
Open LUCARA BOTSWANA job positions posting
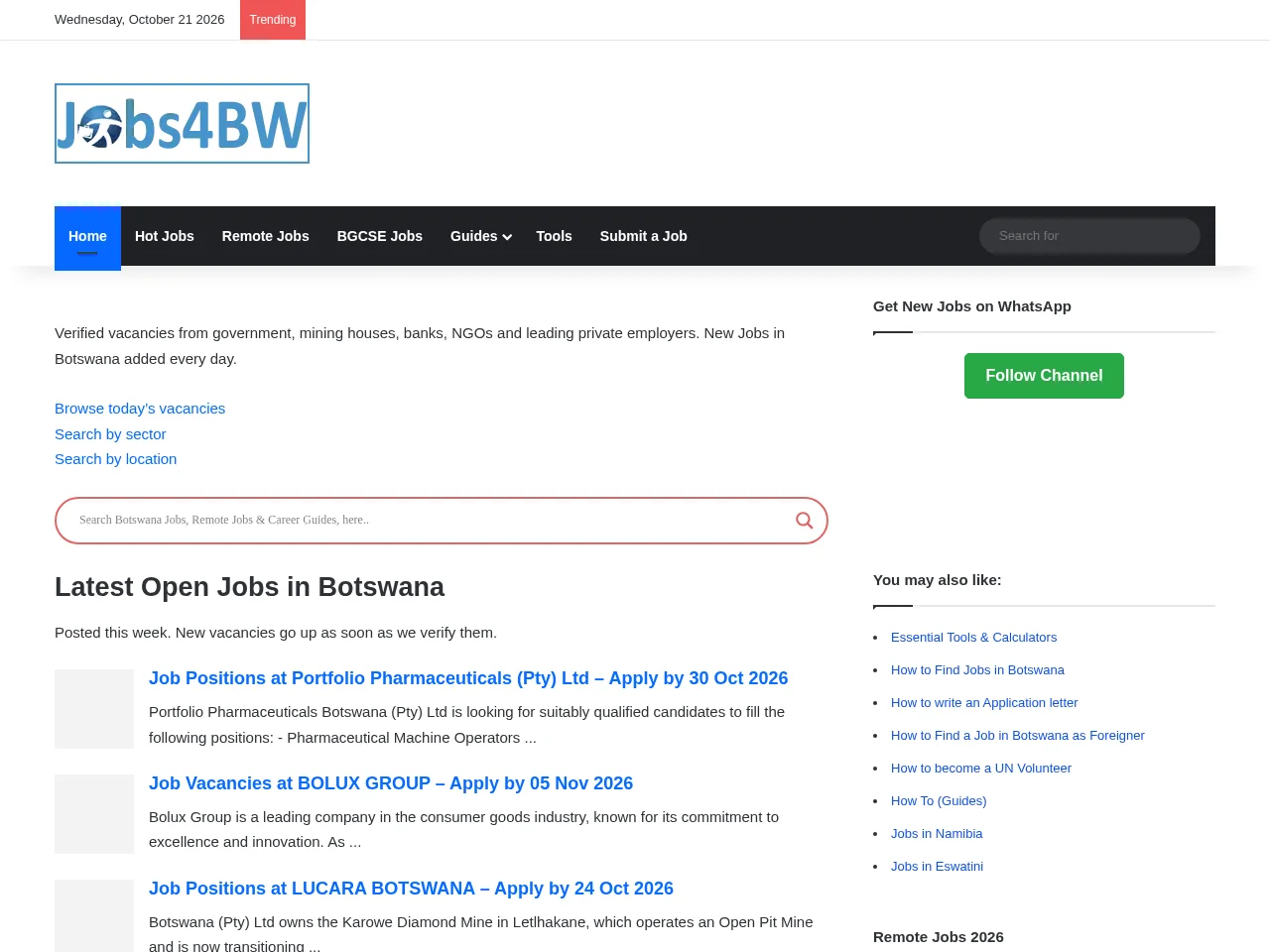pyautogui.click(x=411, y=889)
